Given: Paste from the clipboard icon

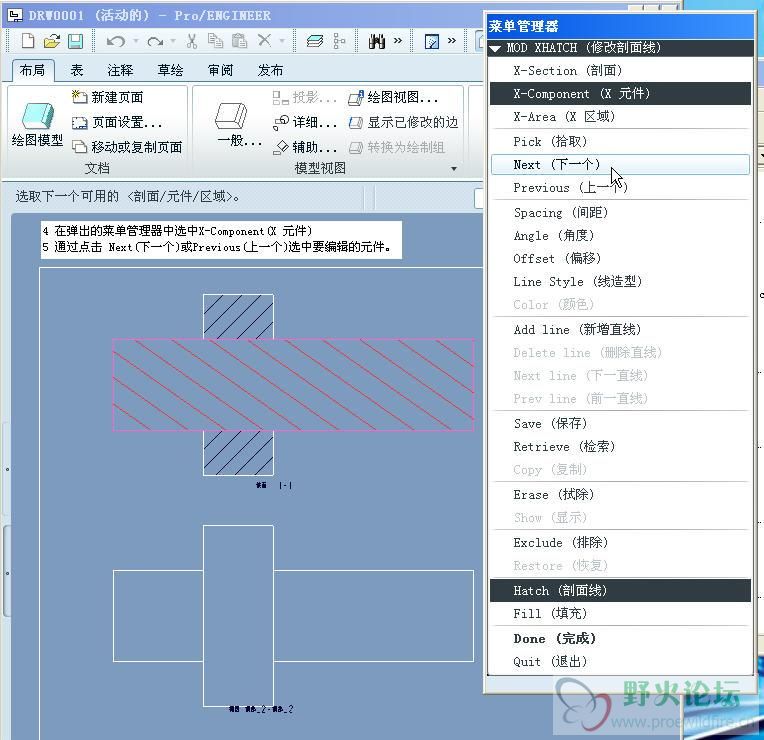Looking at the screenshot, I should 239,41.
